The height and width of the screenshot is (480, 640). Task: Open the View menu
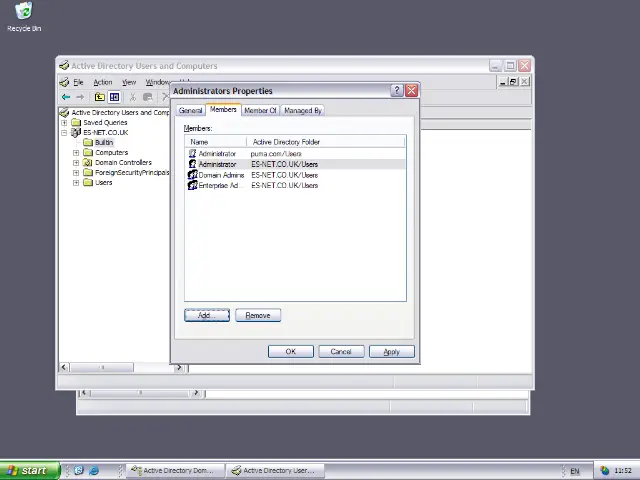(x=129, y=82)
